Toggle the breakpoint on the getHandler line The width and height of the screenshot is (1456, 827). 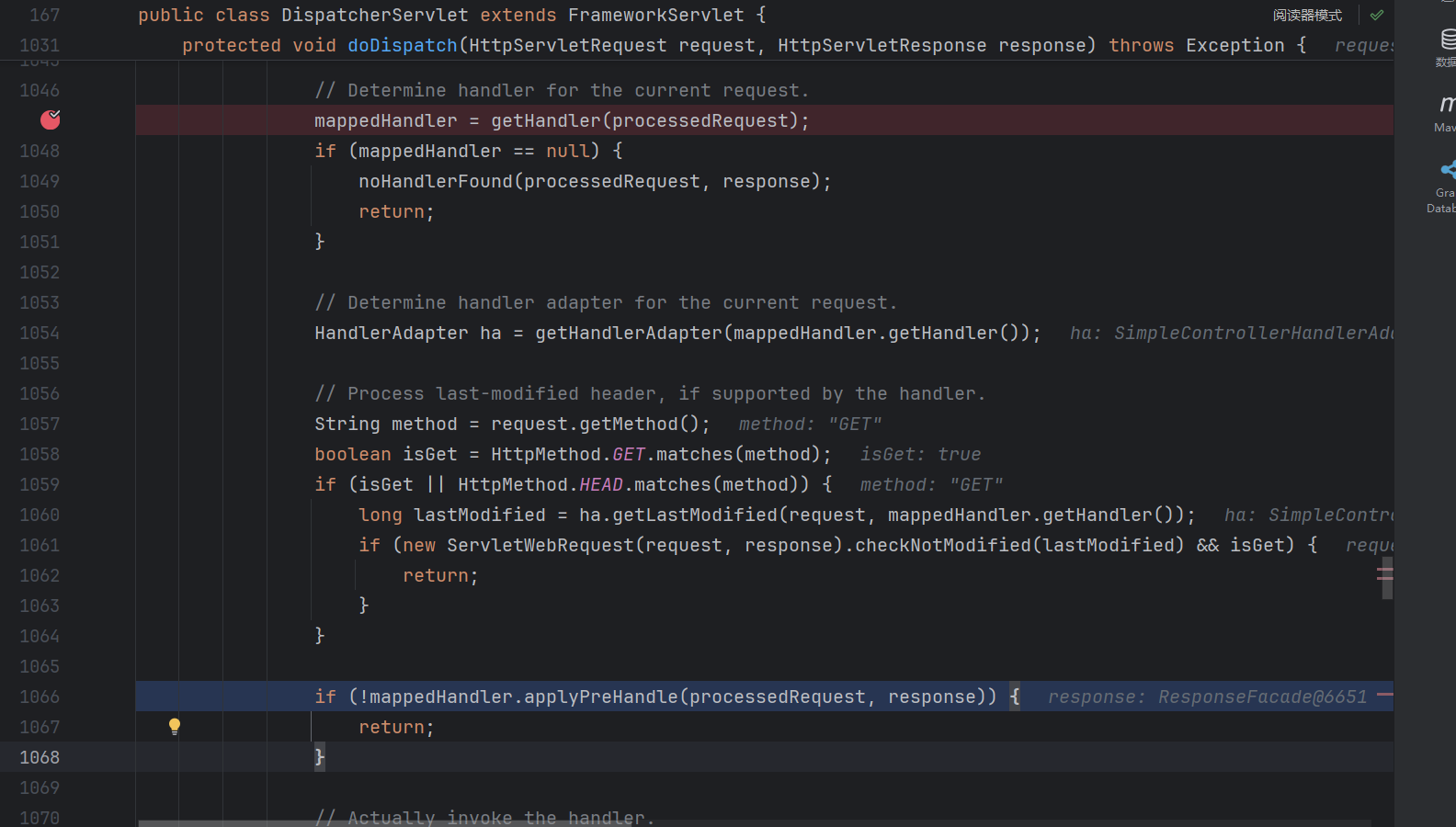51,119
